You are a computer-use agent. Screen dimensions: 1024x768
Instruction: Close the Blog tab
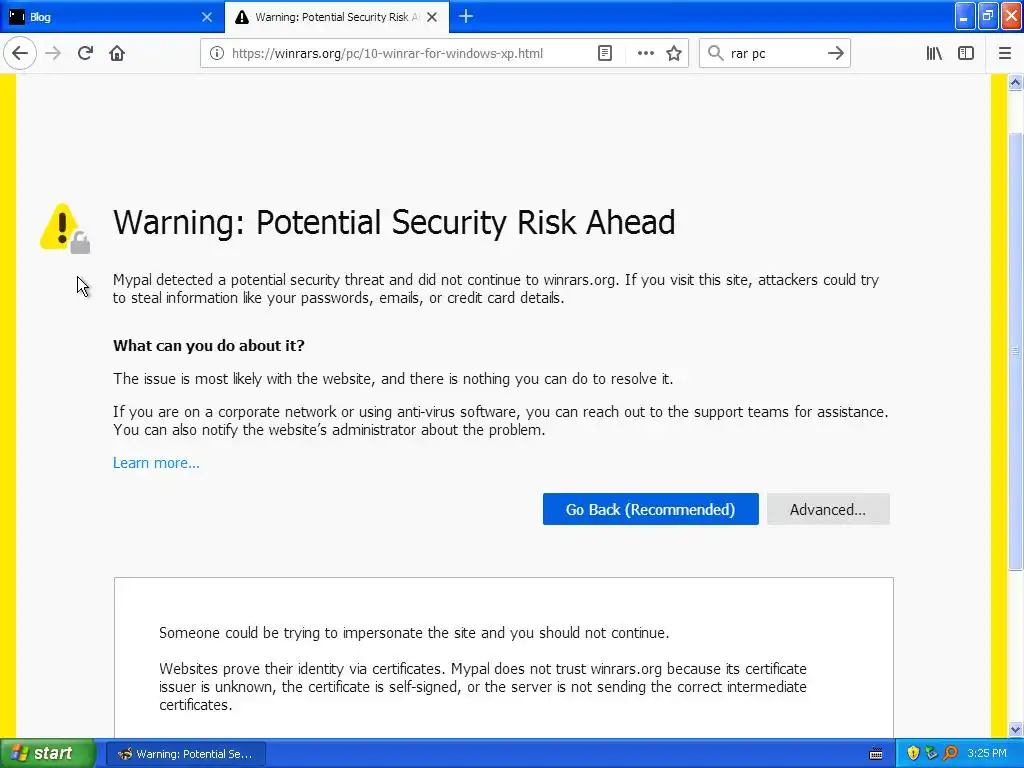(x=207, y=17)
